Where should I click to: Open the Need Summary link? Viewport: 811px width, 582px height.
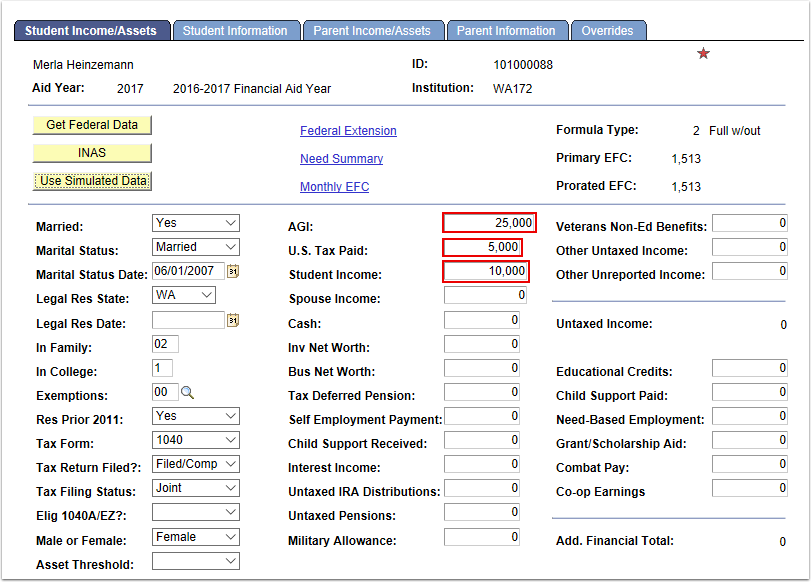[x=341, y=159]
